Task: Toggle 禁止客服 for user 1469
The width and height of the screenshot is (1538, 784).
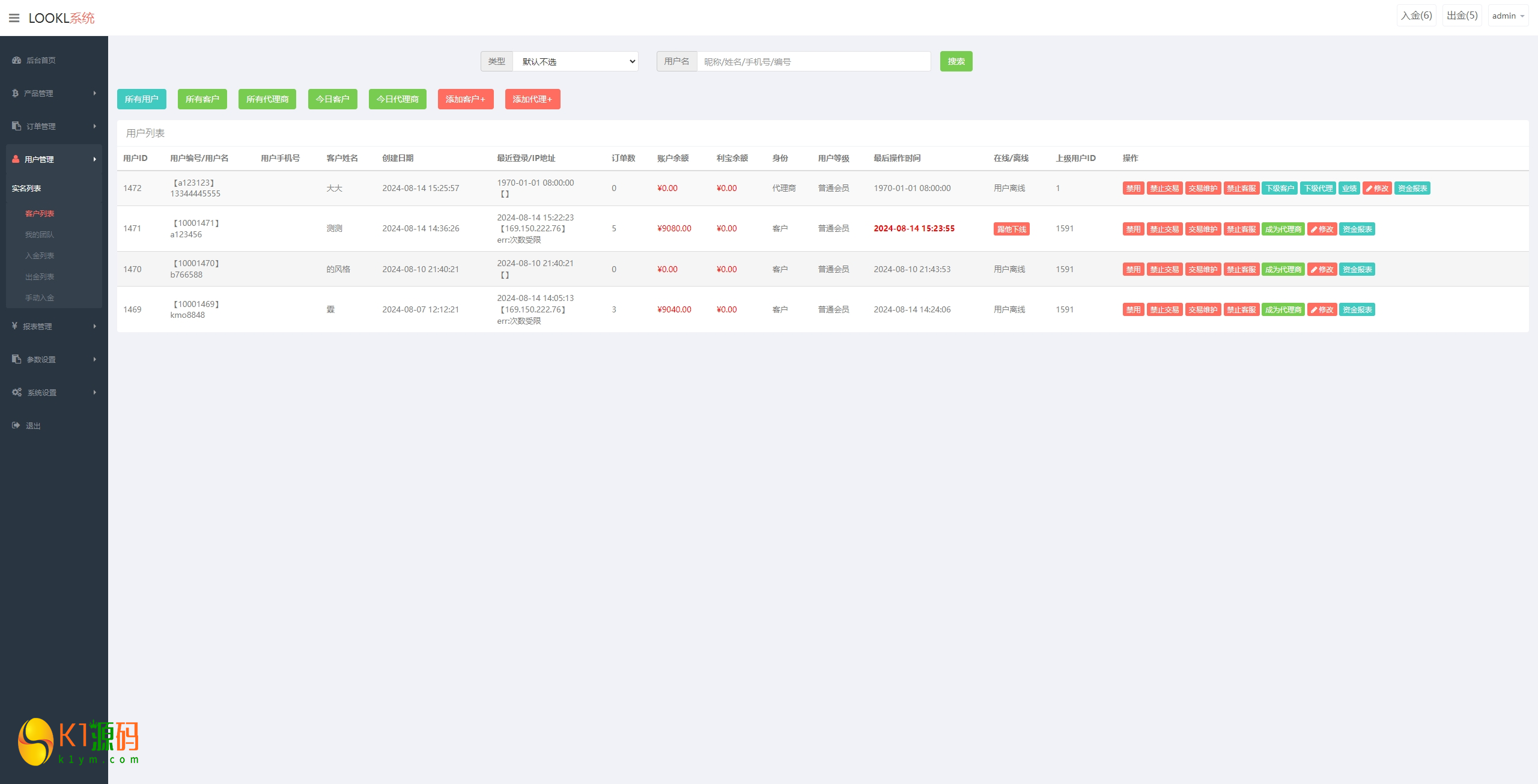Action: pyautogui.click(x=1241, y=309)
